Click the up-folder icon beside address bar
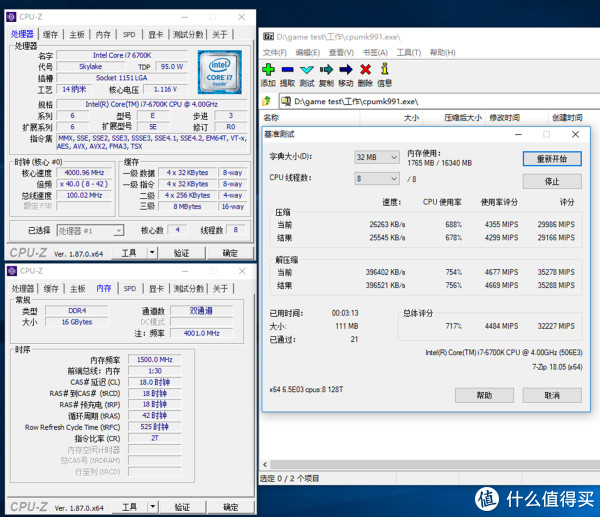This screenshot has height=517, width=600. [x=267, y=101]
